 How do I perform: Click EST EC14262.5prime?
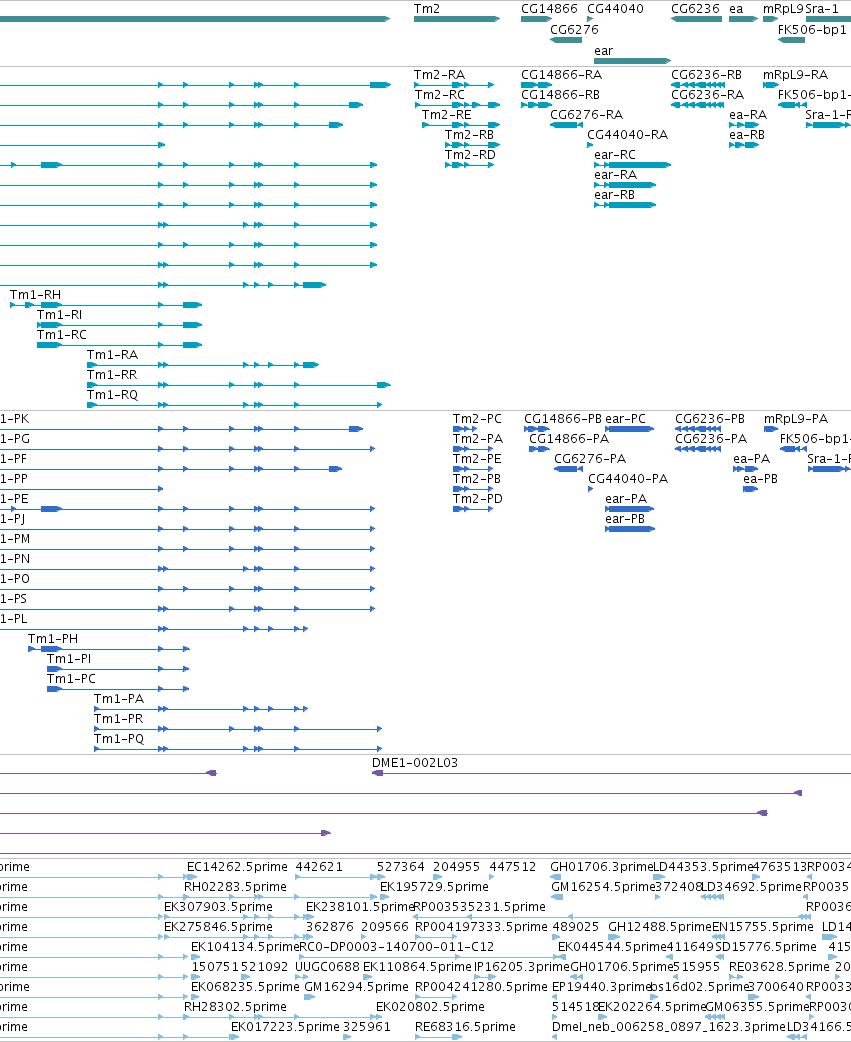[237, 867]
